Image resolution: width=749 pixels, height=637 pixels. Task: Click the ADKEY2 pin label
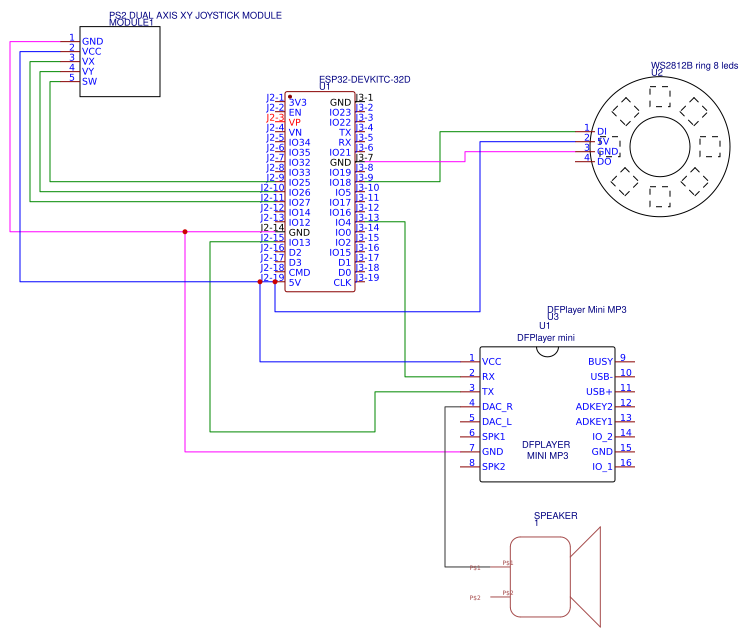pyautogui.click(x=594, y=407)
